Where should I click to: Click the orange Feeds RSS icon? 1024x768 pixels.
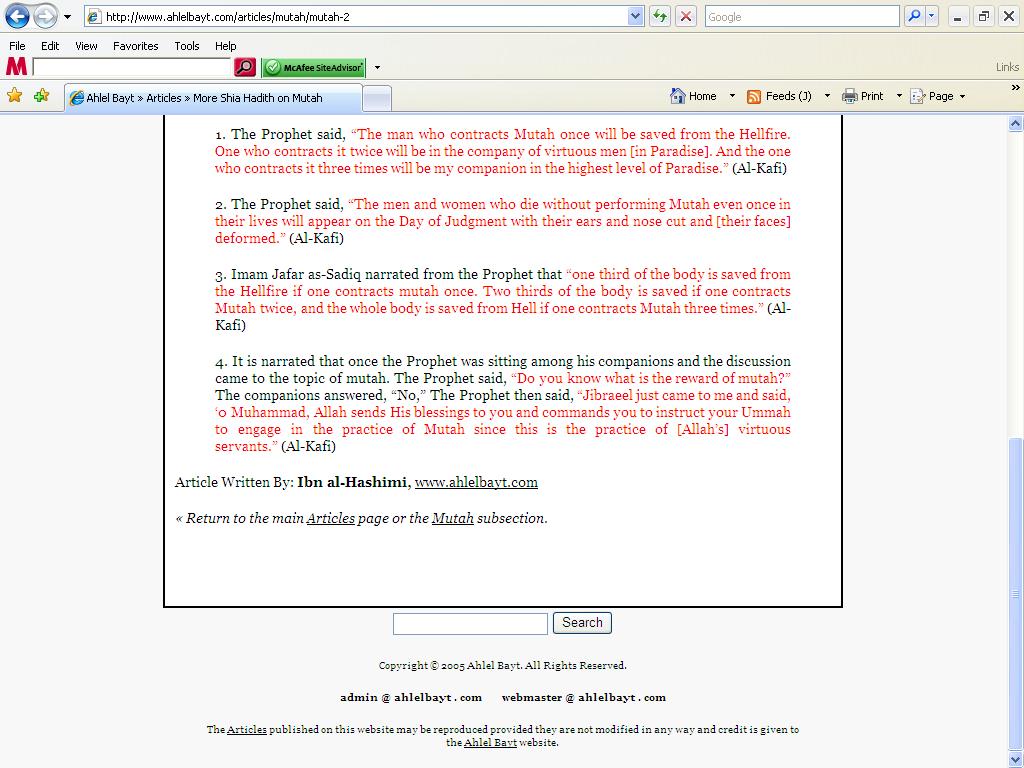tap(754, 97)
